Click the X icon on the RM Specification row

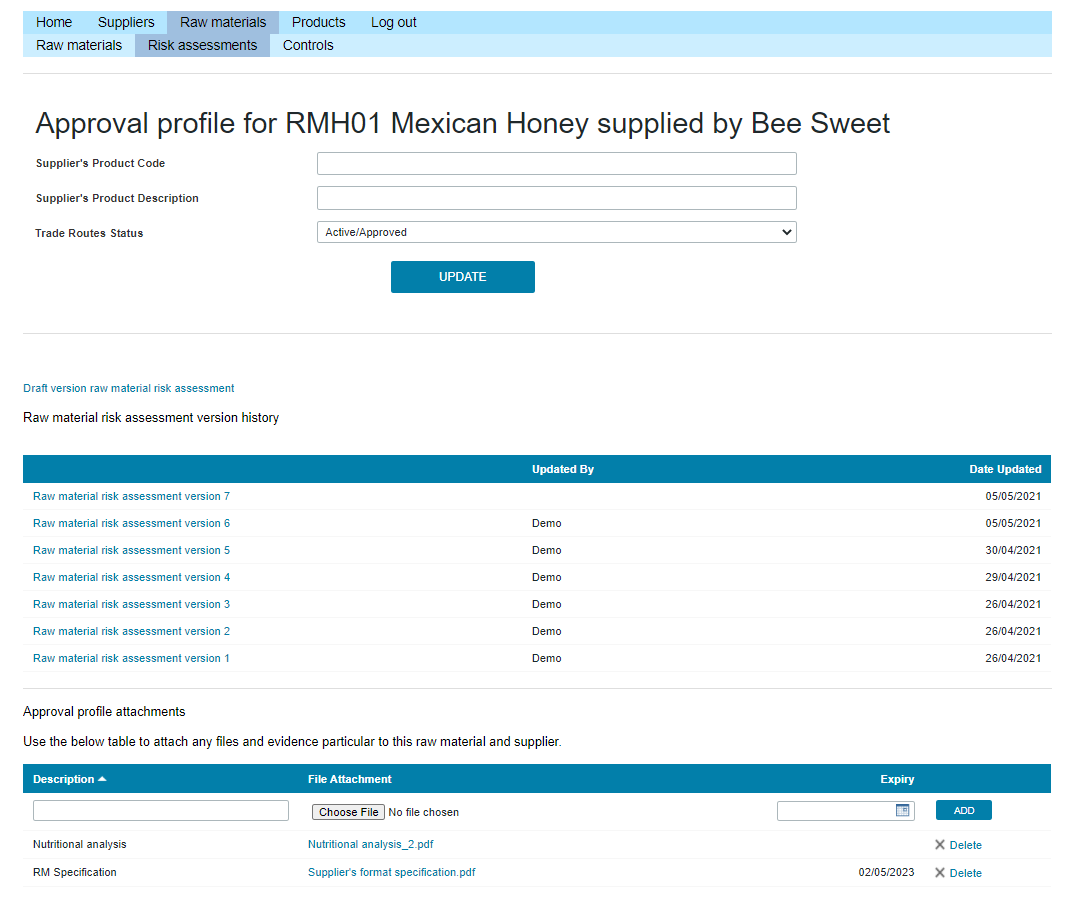click(940, 873)
